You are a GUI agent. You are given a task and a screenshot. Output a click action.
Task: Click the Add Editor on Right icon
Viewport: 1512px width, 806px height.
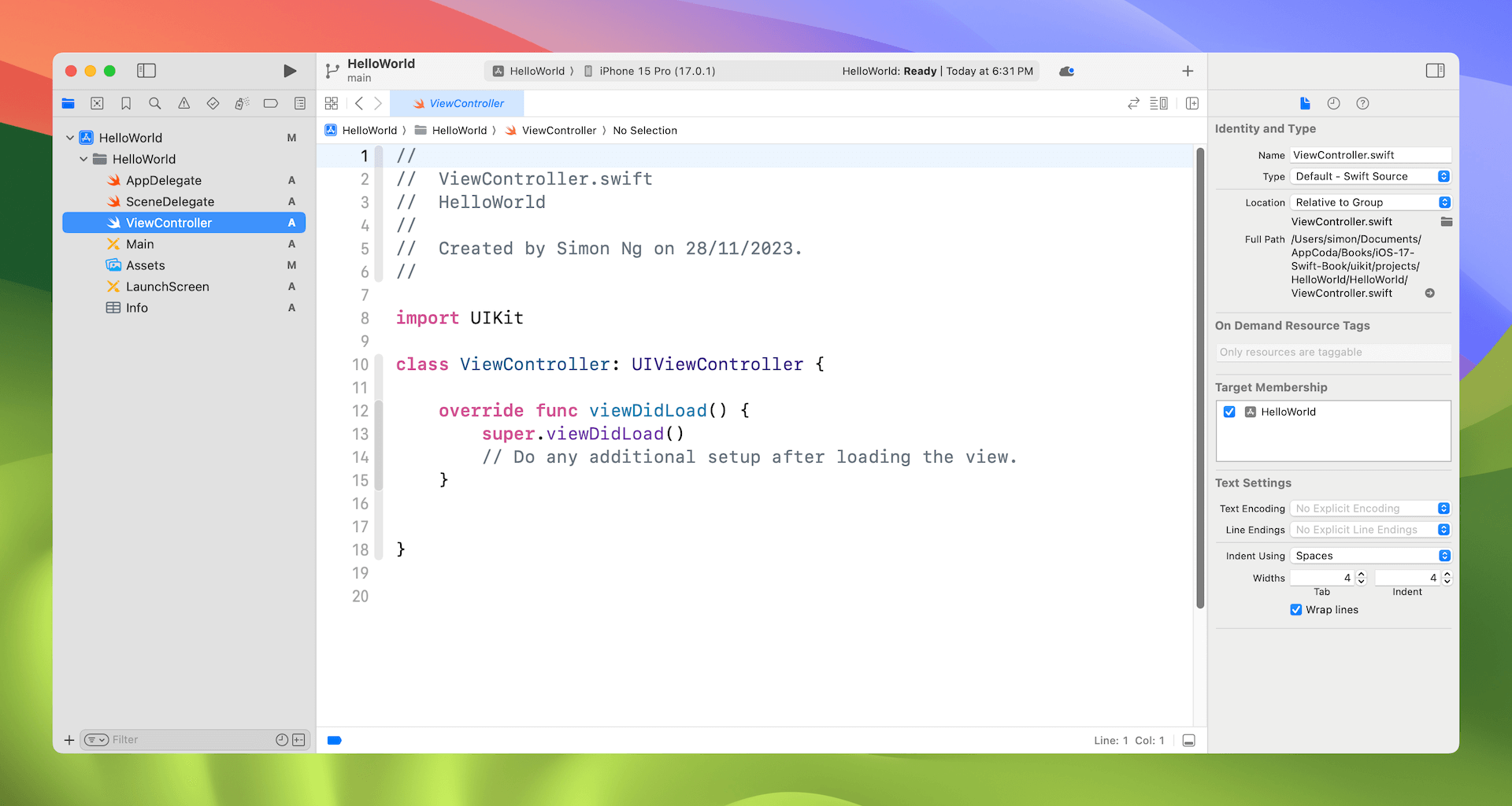click(1192, 103)
